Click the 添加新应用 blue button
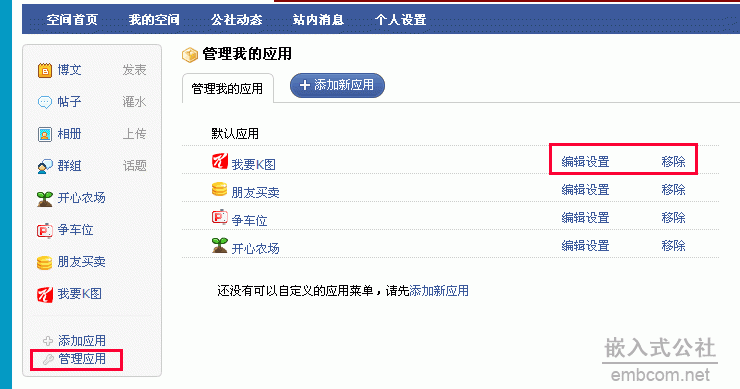The height and width of the screenshot is (389, 740). click(x=337, y=85)
